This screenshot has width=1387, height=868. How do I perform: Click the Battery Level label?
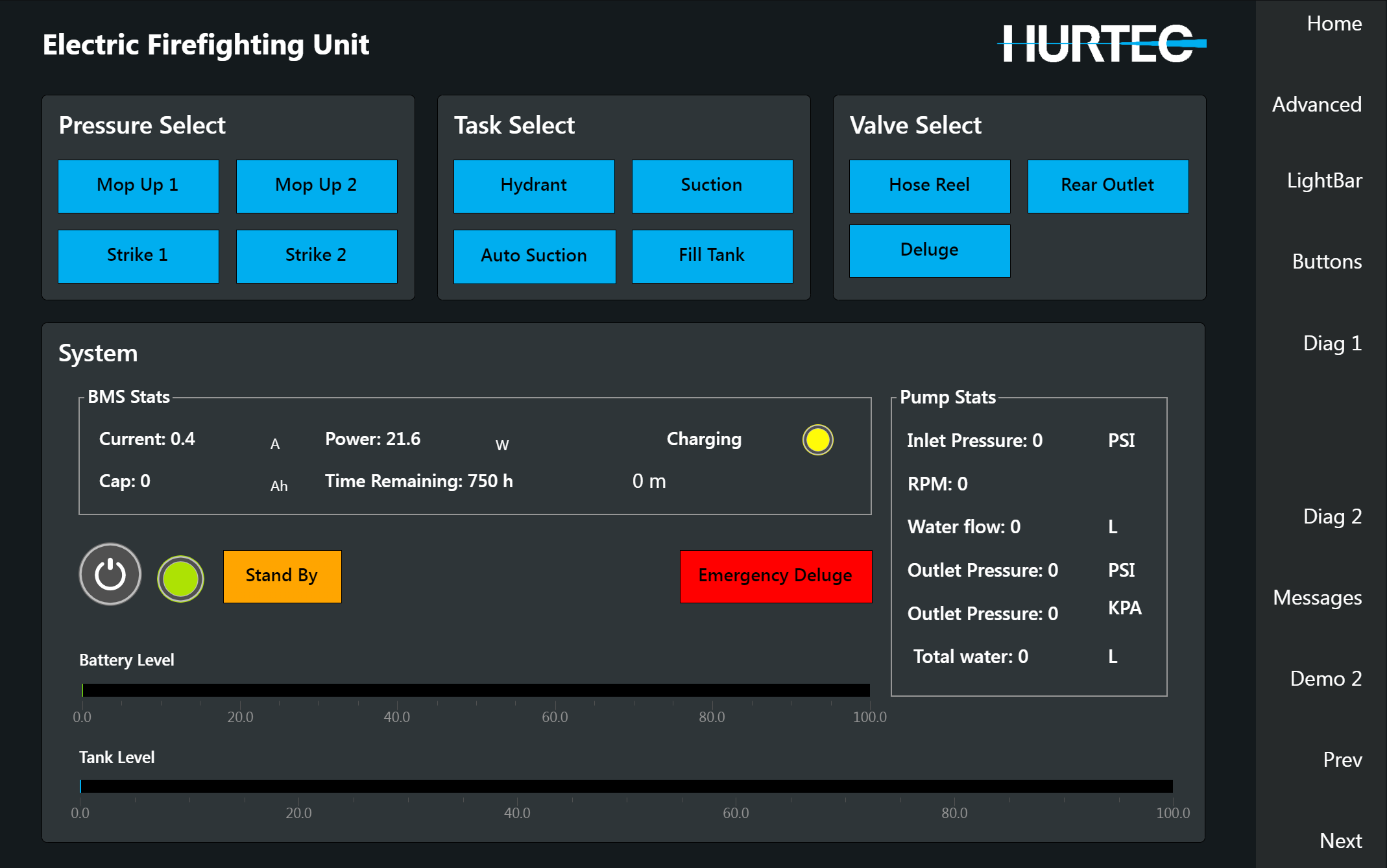click(127, 660)
